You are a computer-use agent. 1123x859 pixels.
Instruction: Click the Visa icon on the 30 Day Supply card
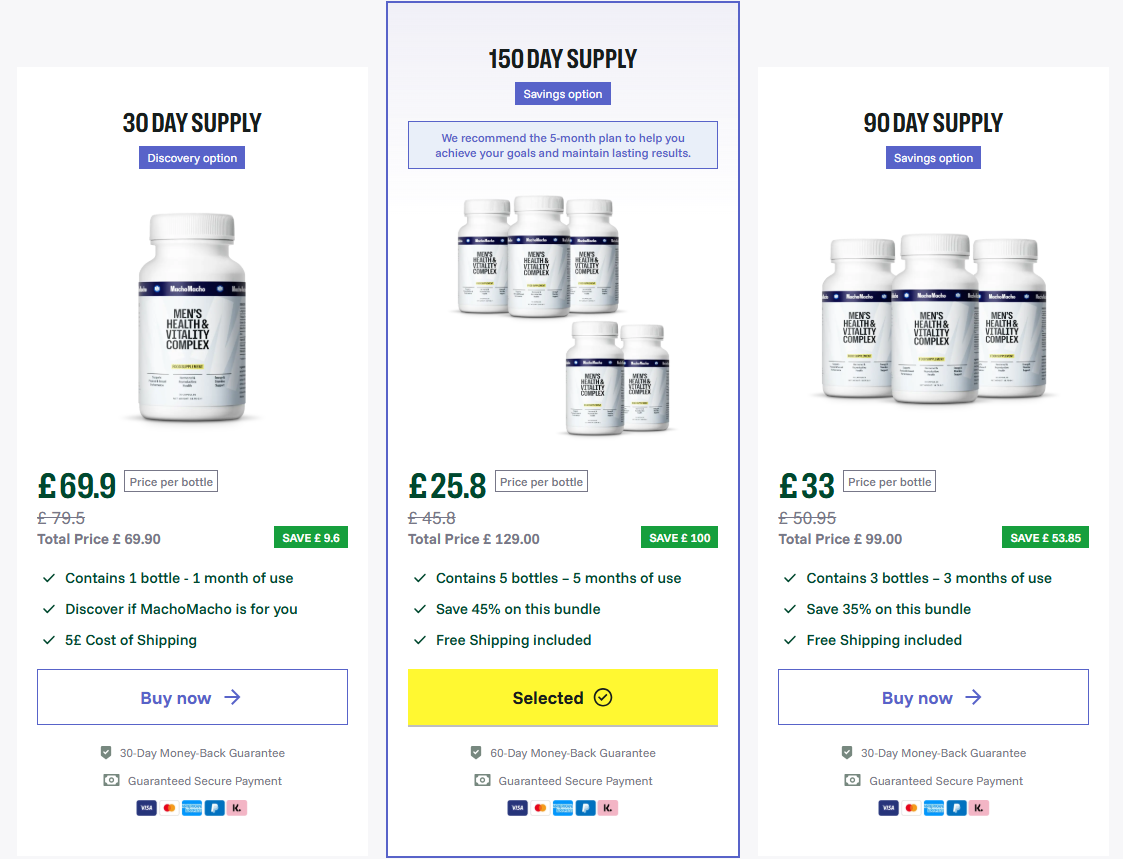point(147,807)
